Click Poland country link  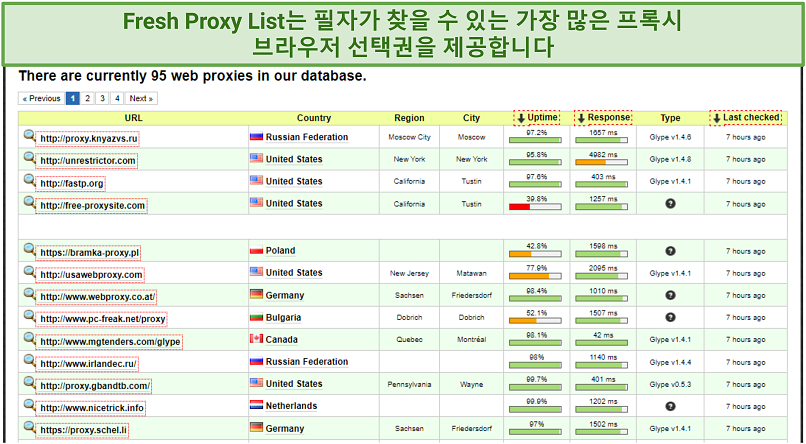[x=280, y=251]
